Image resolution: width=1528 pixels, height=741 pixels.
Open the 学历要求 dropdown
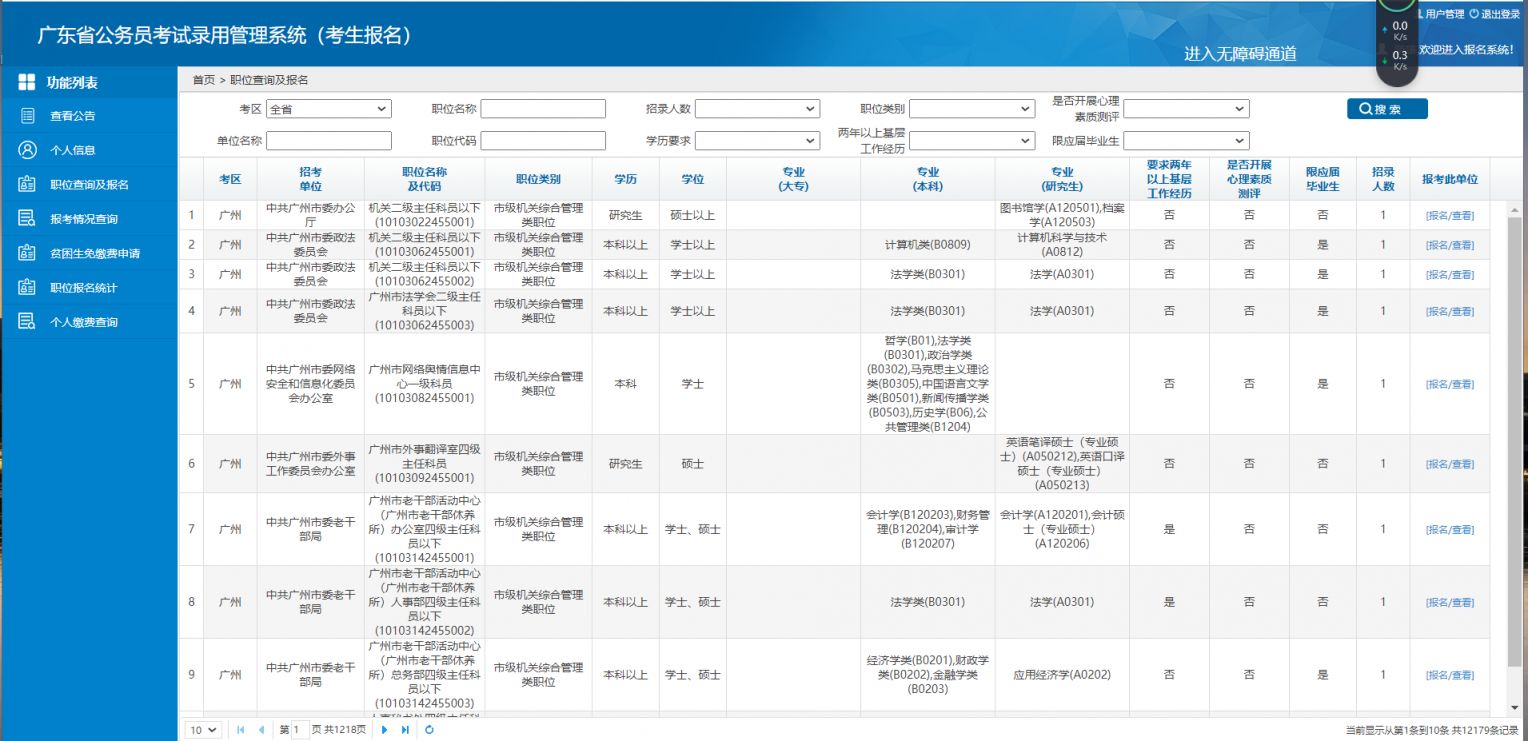pos(757,141)
